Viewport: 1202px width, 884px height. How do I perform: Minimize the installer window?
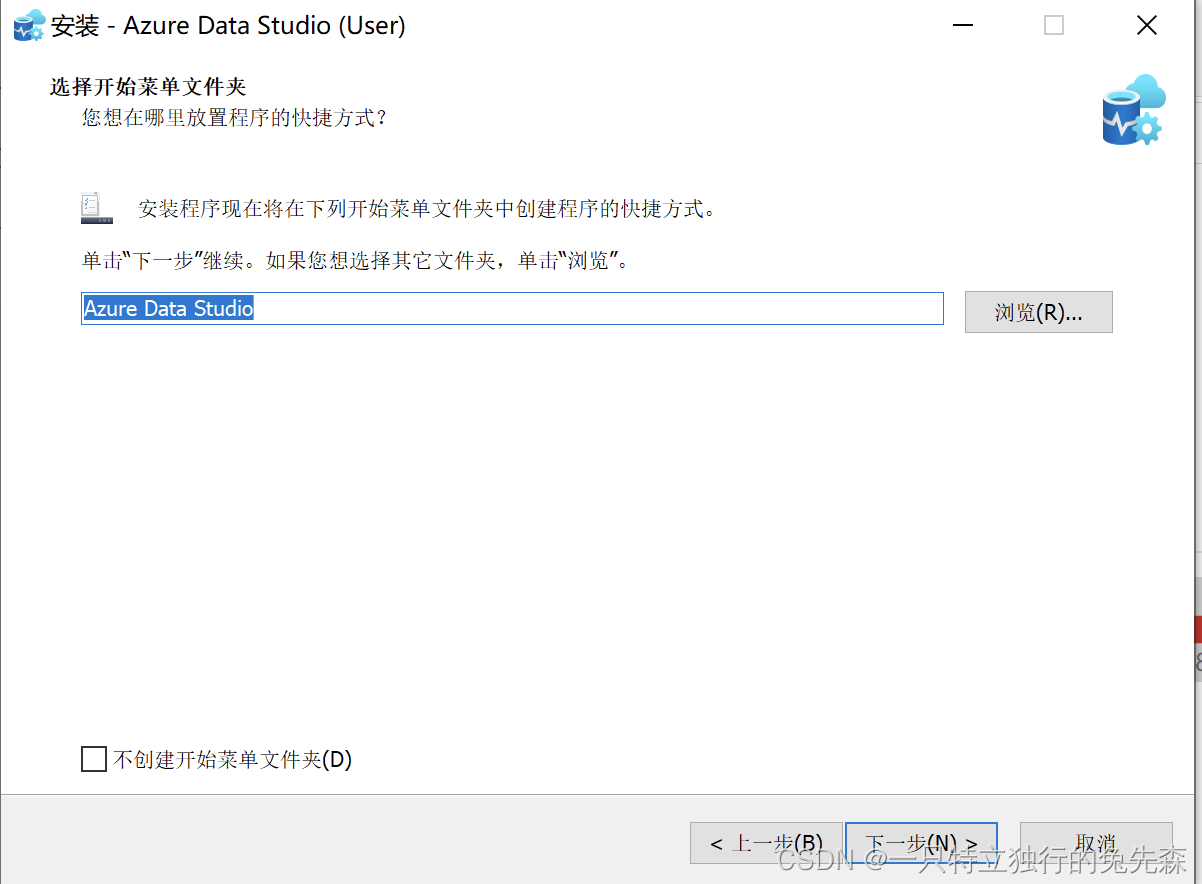962,26
